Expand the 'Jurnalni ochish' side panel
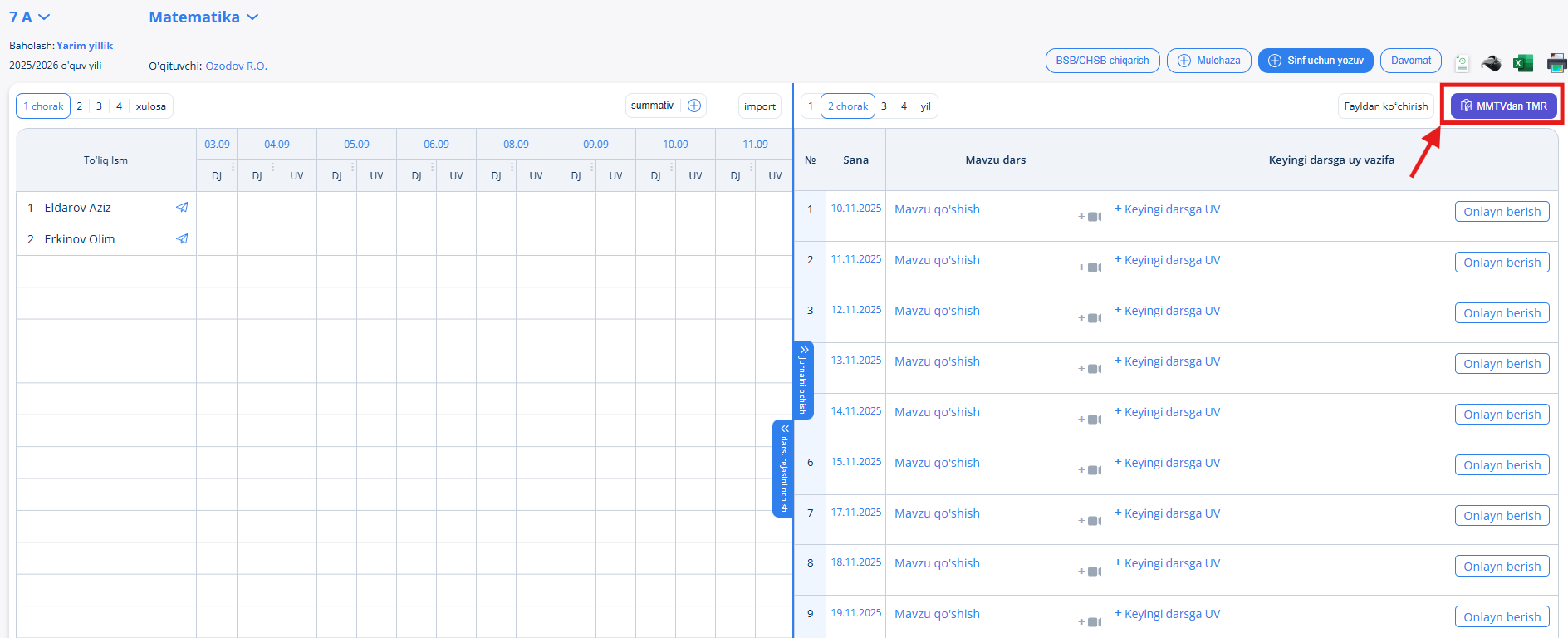This screenshot has height=638, width=1568. click(x=803, y=380)
